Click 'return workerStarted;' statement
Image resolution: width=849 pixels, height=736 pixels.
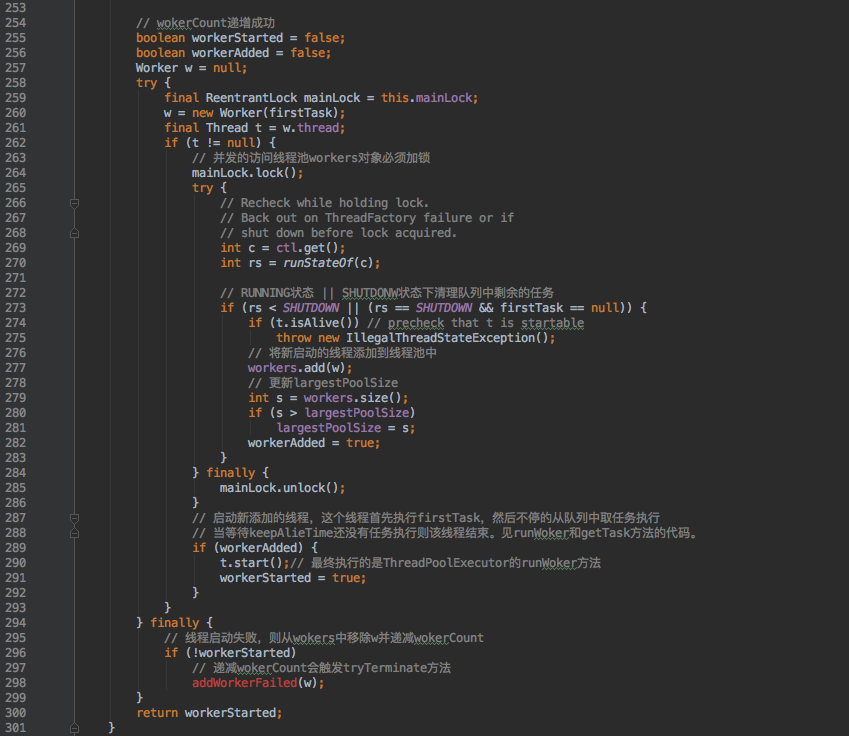pyautogui.click(x=209, y=713)
